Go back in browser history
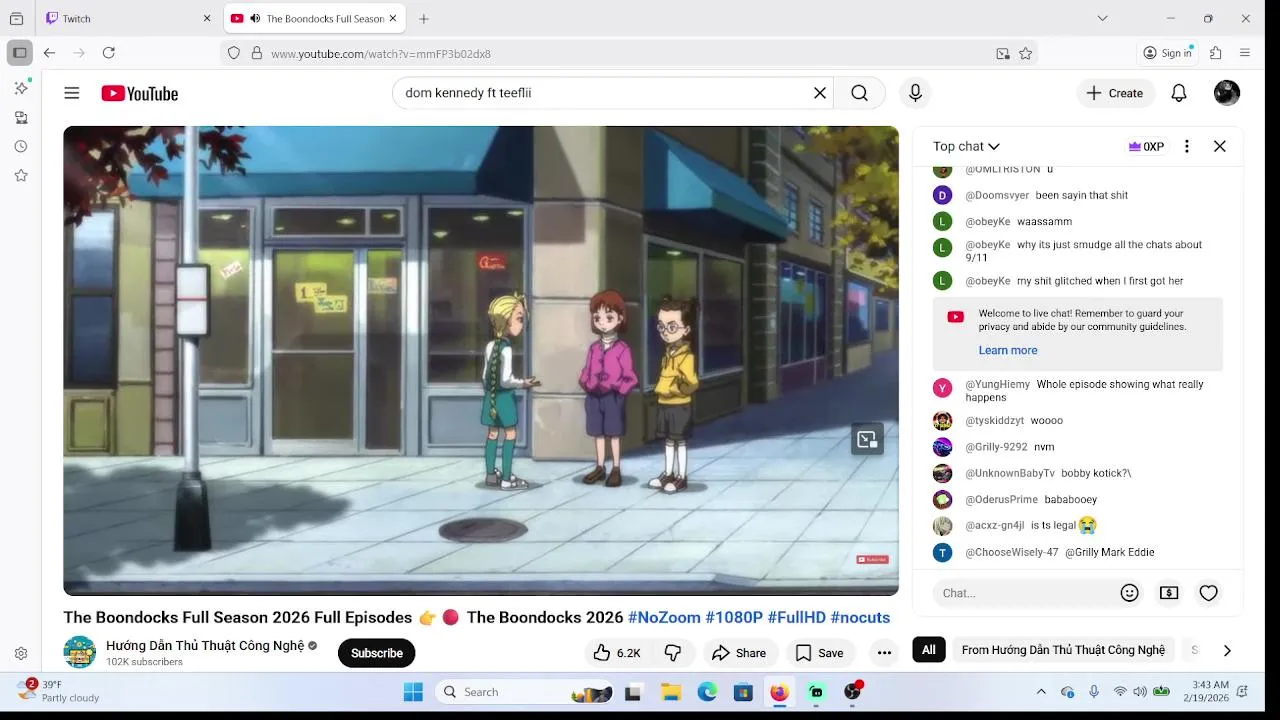The image size is (1280, 720). tap(49, 53)
